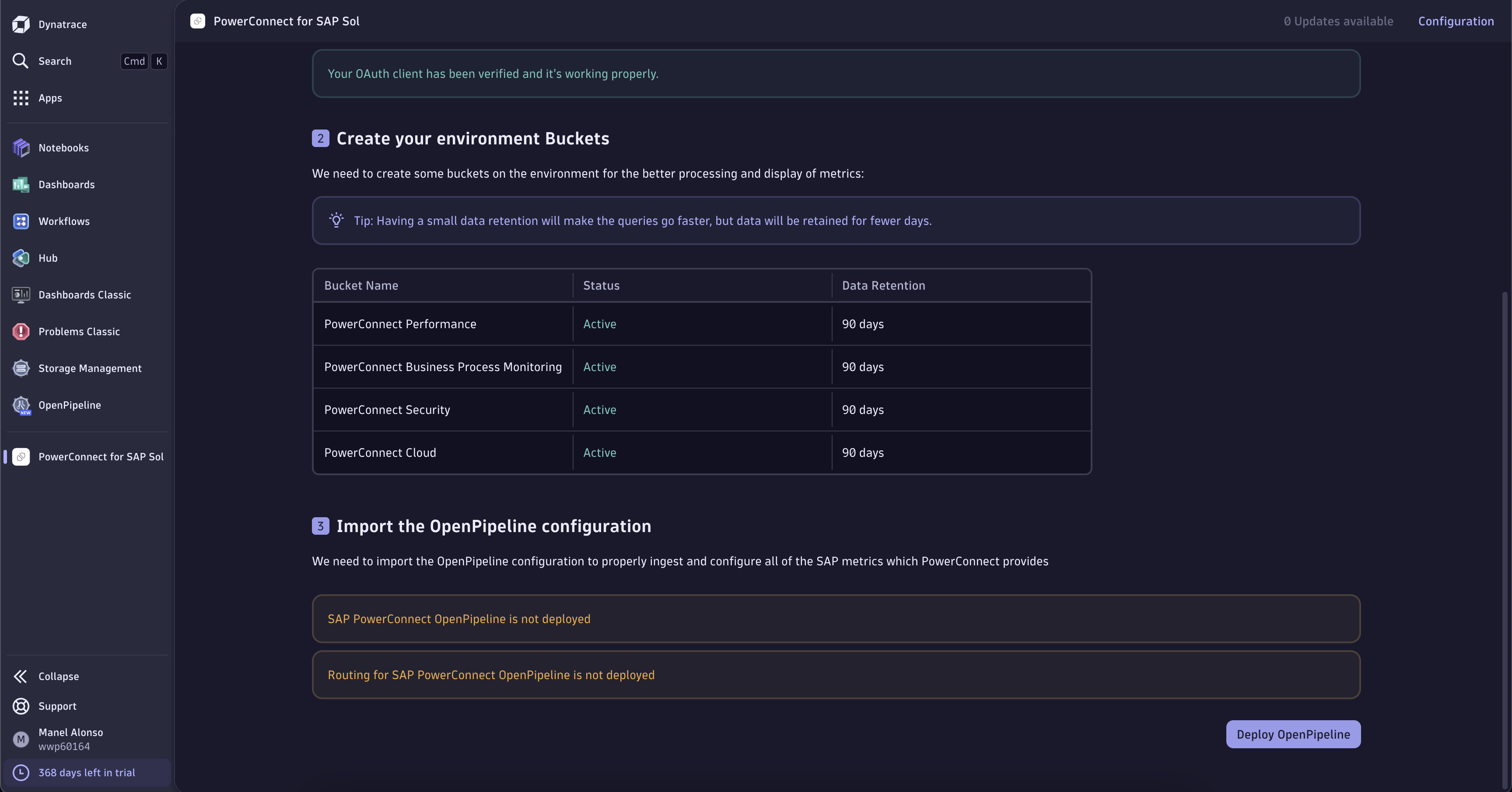
Task: Select the PowerConnect Security table row
Action: tap(702, 410)
